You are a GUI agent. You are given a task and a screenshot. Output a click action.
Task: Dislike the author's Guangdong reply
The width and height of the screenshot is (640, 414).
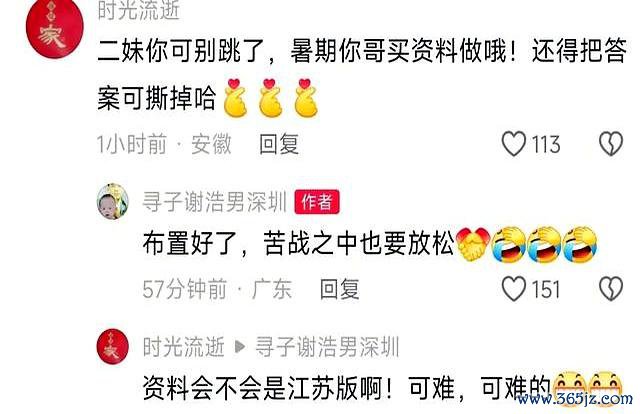(611, 289)
